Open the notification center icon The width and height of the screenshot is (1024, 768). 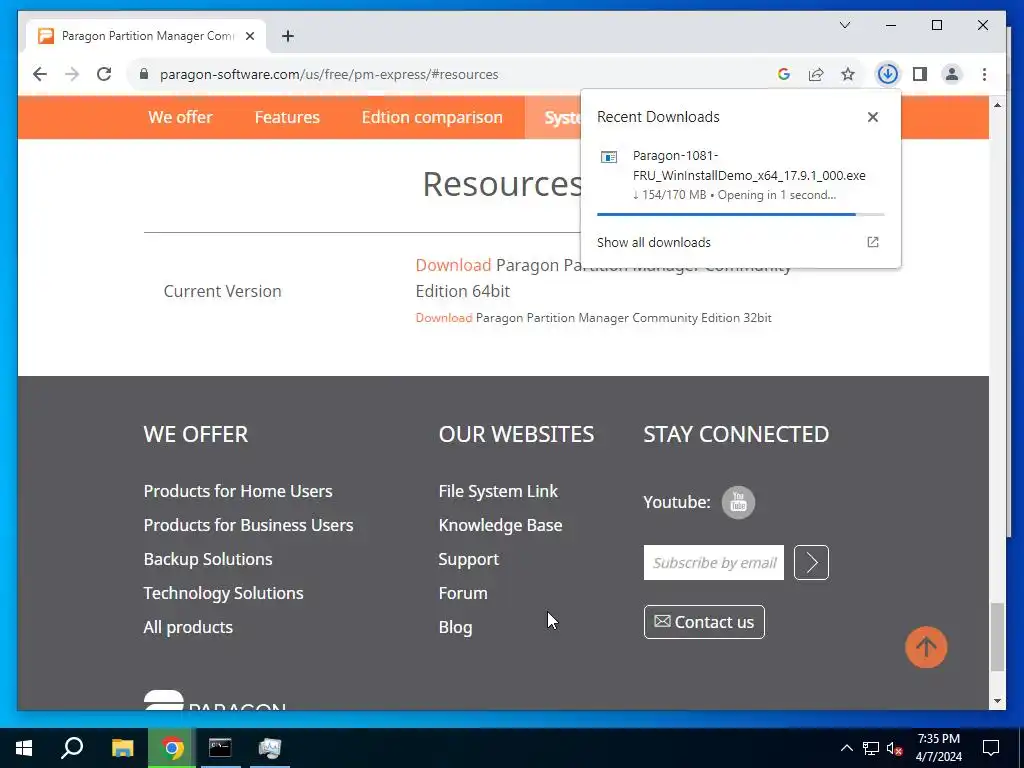991,748
